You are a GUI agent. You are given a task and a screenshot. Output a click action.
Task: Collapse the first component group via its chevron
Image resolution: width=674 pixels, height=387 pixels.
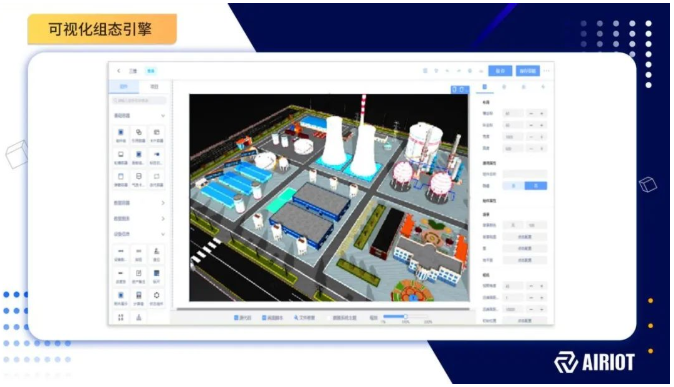(163, 116)
